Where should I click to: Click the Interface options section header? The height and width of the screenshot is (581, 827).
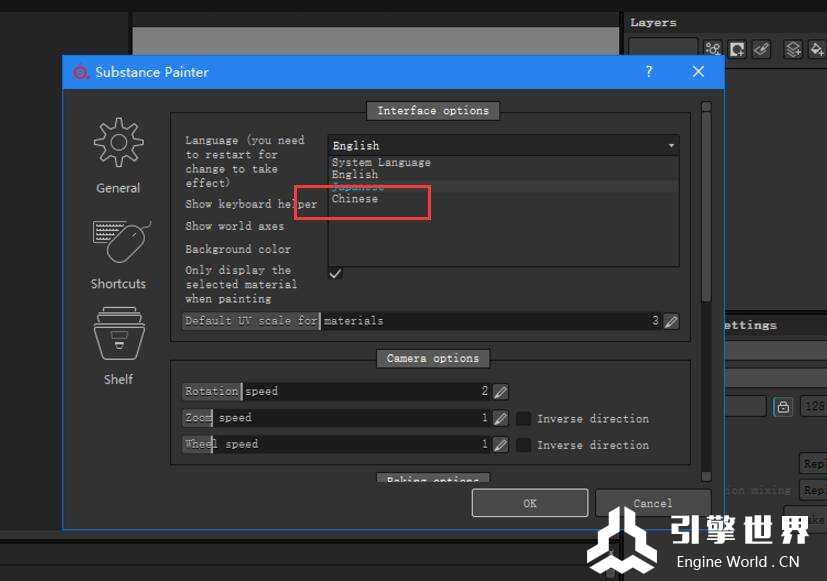(433, 111)
